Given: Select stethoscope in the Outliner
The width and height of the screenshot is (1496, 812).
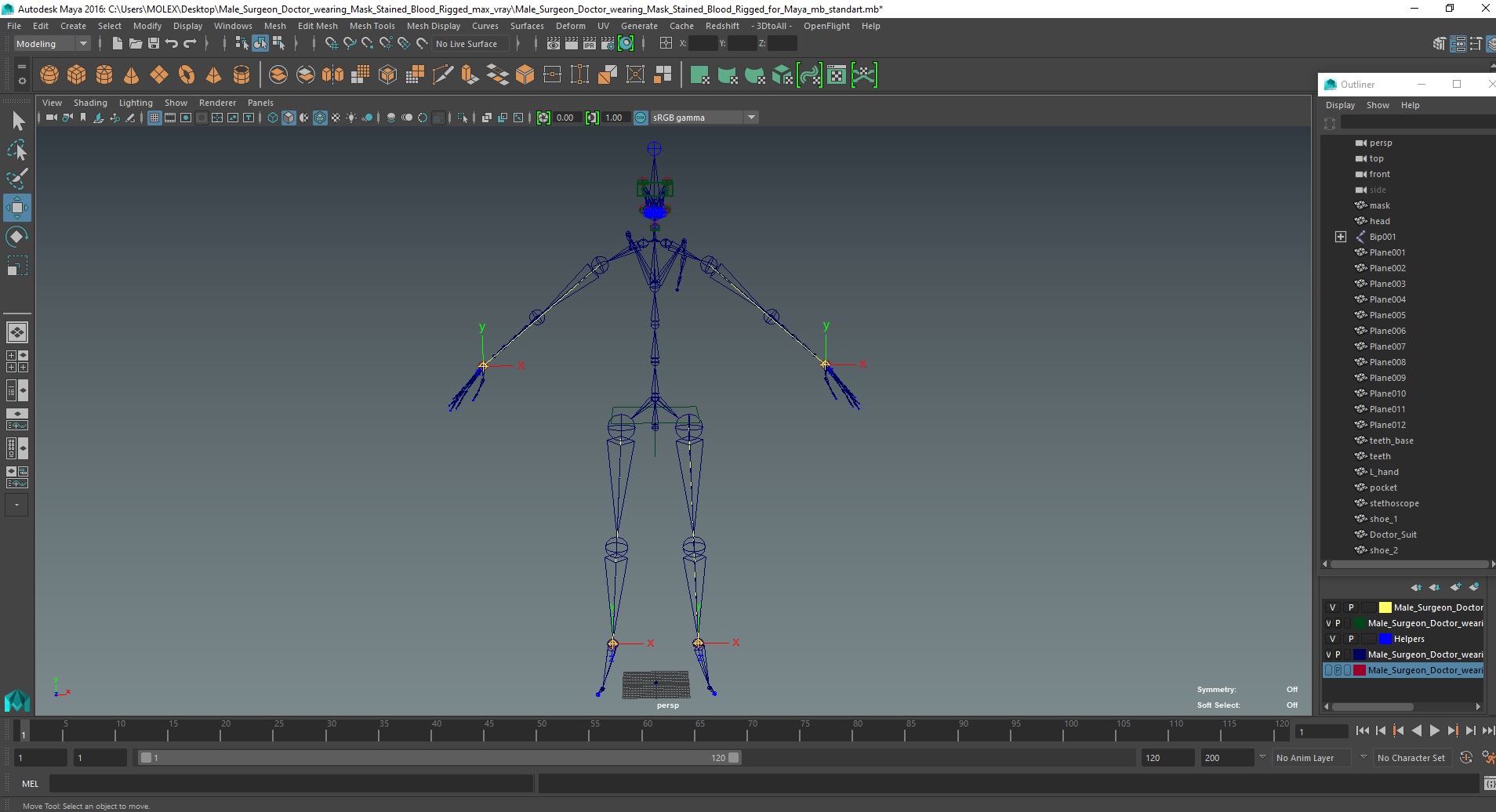Looking at the screenshot, I should 1394,503.
